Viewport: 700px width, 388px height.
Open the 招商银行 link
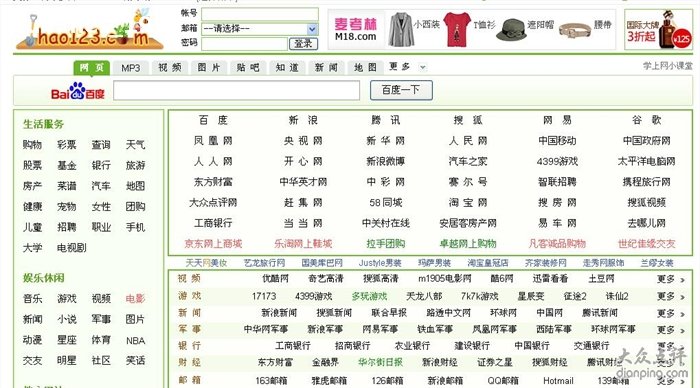pyautogui.click(x=352, y=346)
